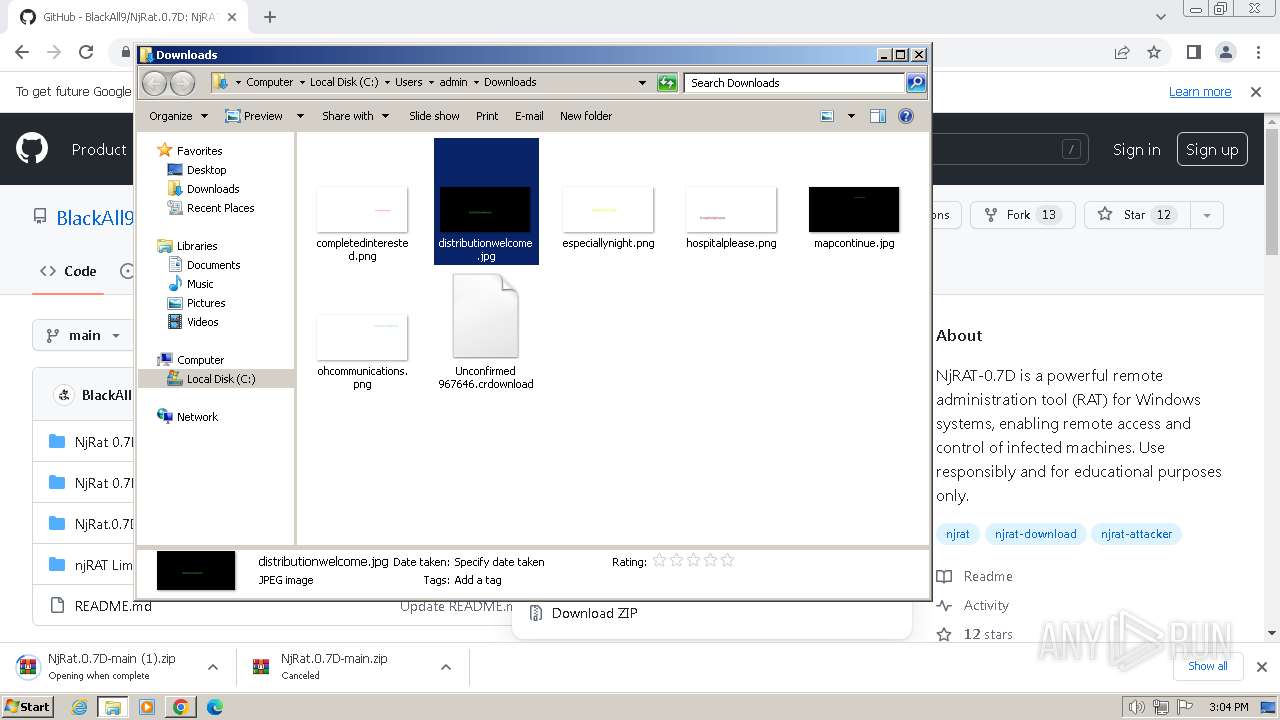Image resolution: width=1280 pixels, height=720 pixels.
Task: Open Explorer help question mark icon
Action: (906, 116)
